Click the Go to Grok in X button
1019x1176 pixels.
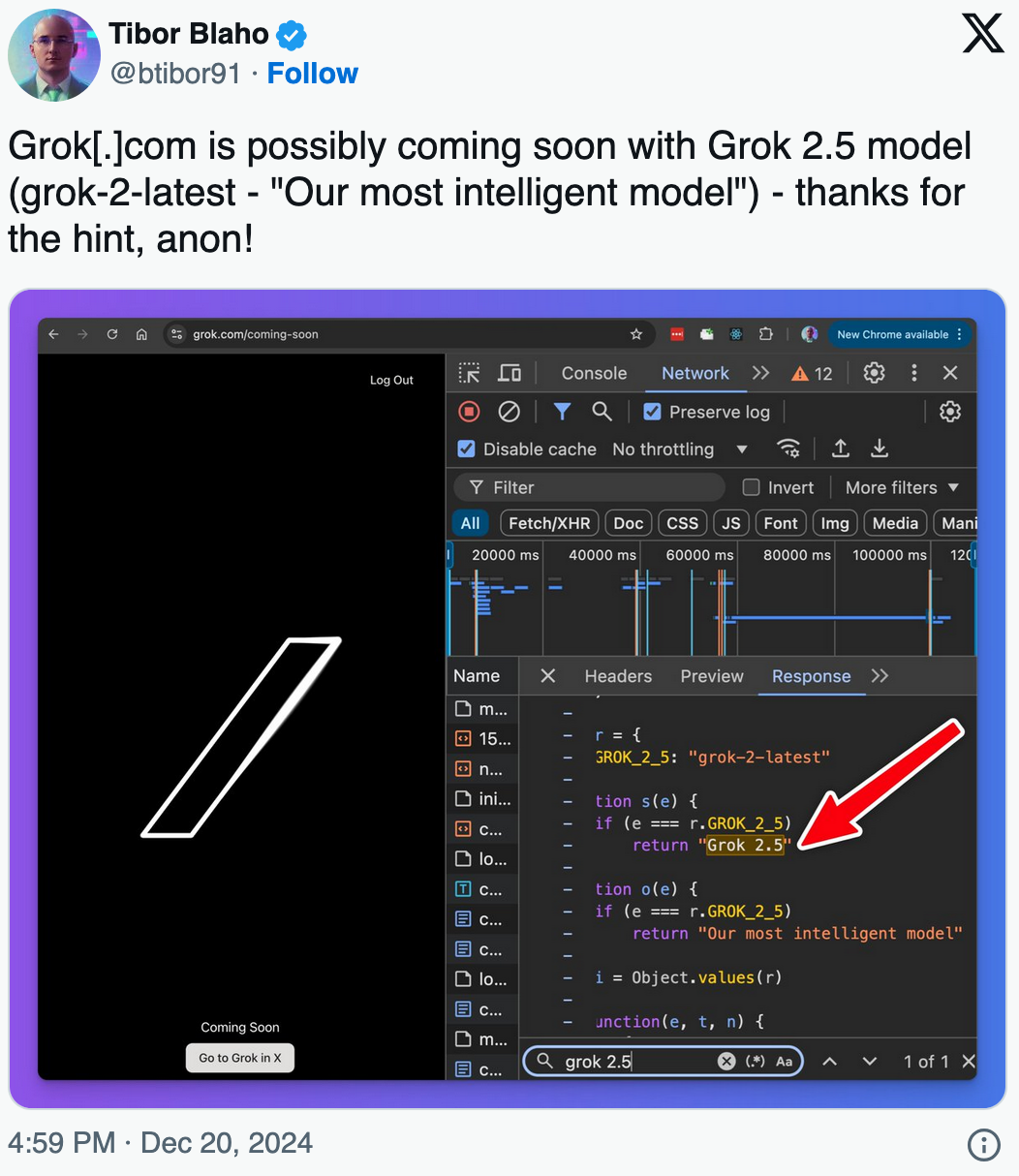click(240, 1058)
